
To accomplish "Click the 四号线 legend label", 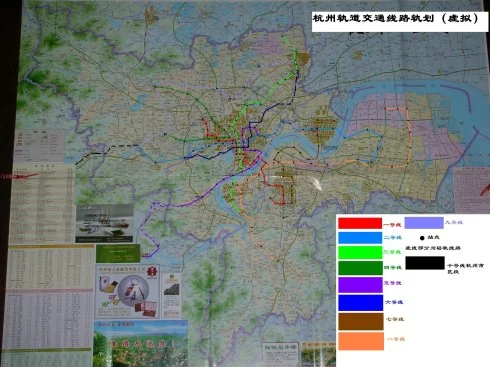I will click(x=393, y=267).
